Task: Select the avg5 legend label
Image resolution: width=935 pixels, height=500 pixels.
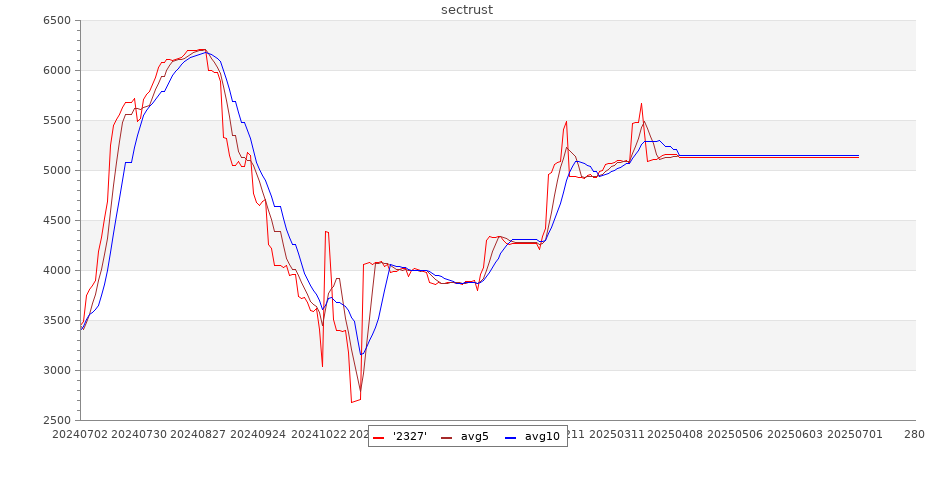Action: point(474,436)
